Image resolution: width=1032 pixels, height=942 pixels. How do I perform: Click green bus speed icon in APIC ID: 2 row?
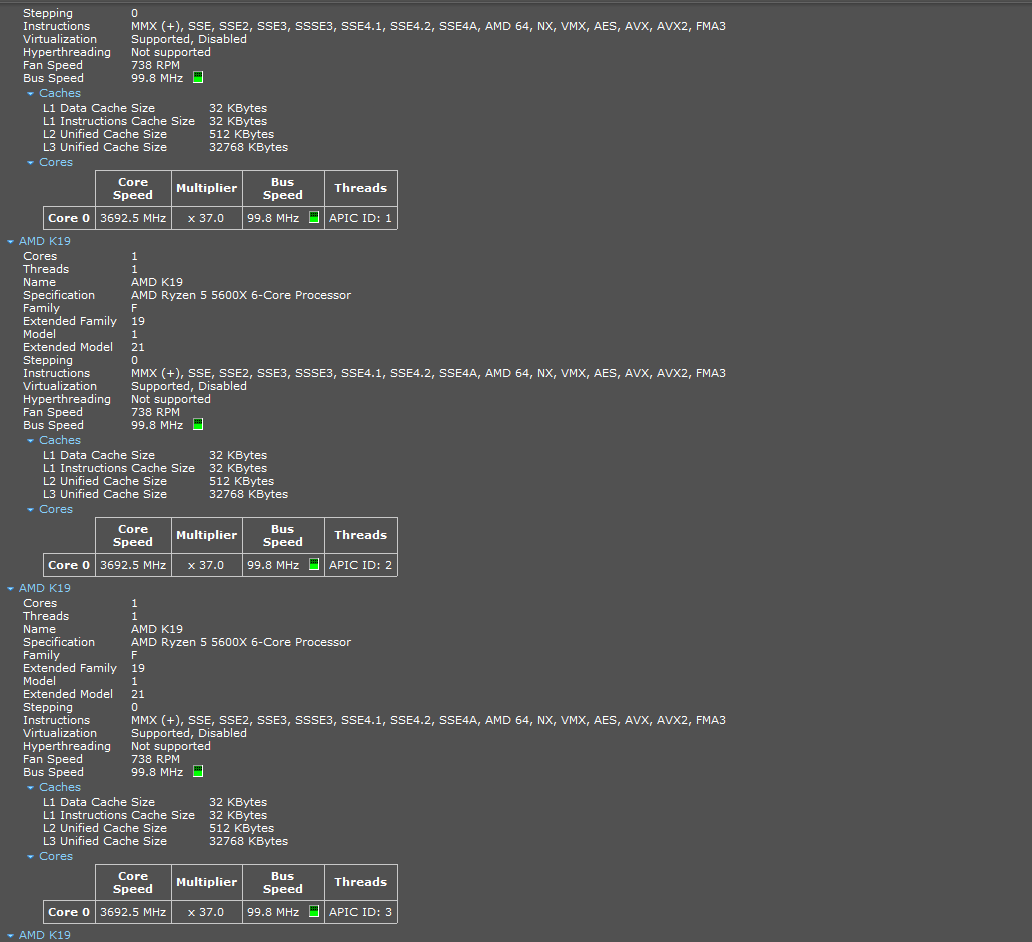tap(314, 564)
